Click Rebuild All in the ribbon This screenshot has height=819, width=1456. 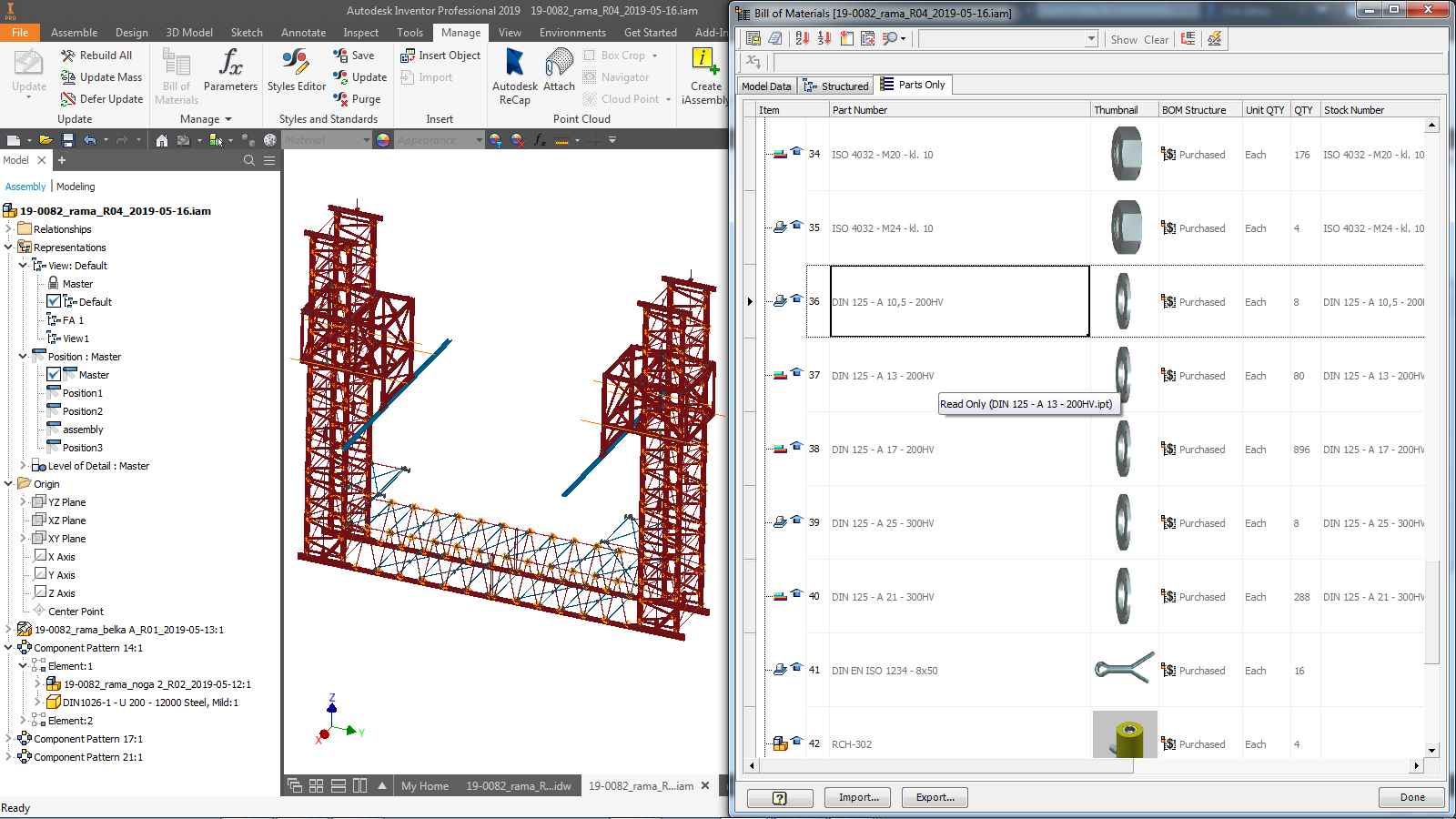tap(96, 56)
